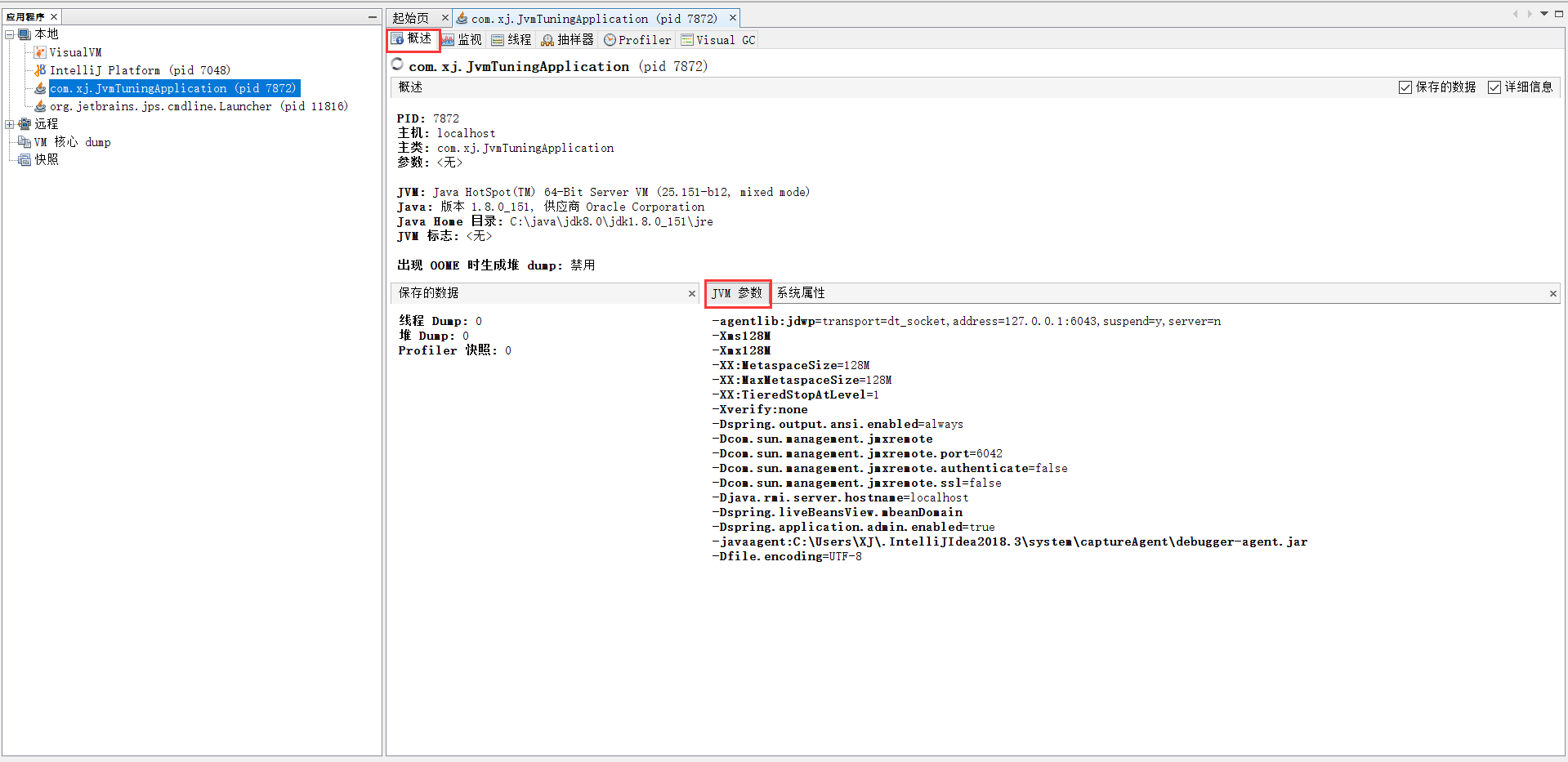Viewport: 1568px width, 762px height.
Task: Click the 快照 snapshots icon
Action: [x=25, y=160]
